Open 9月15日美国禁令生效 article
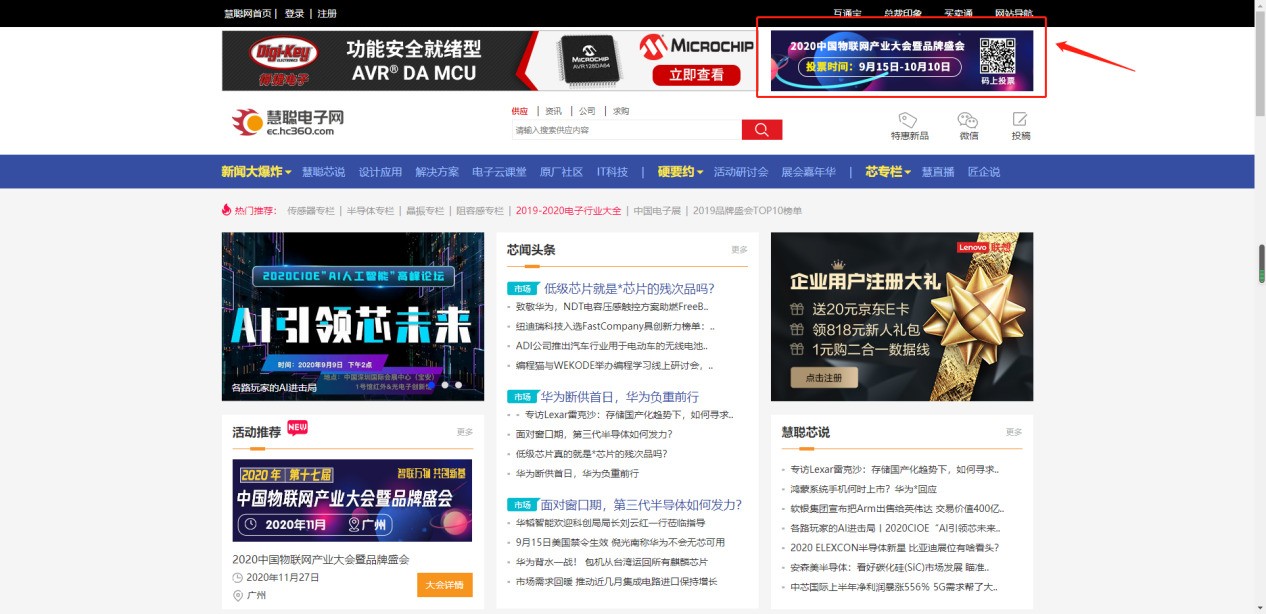 620,542
